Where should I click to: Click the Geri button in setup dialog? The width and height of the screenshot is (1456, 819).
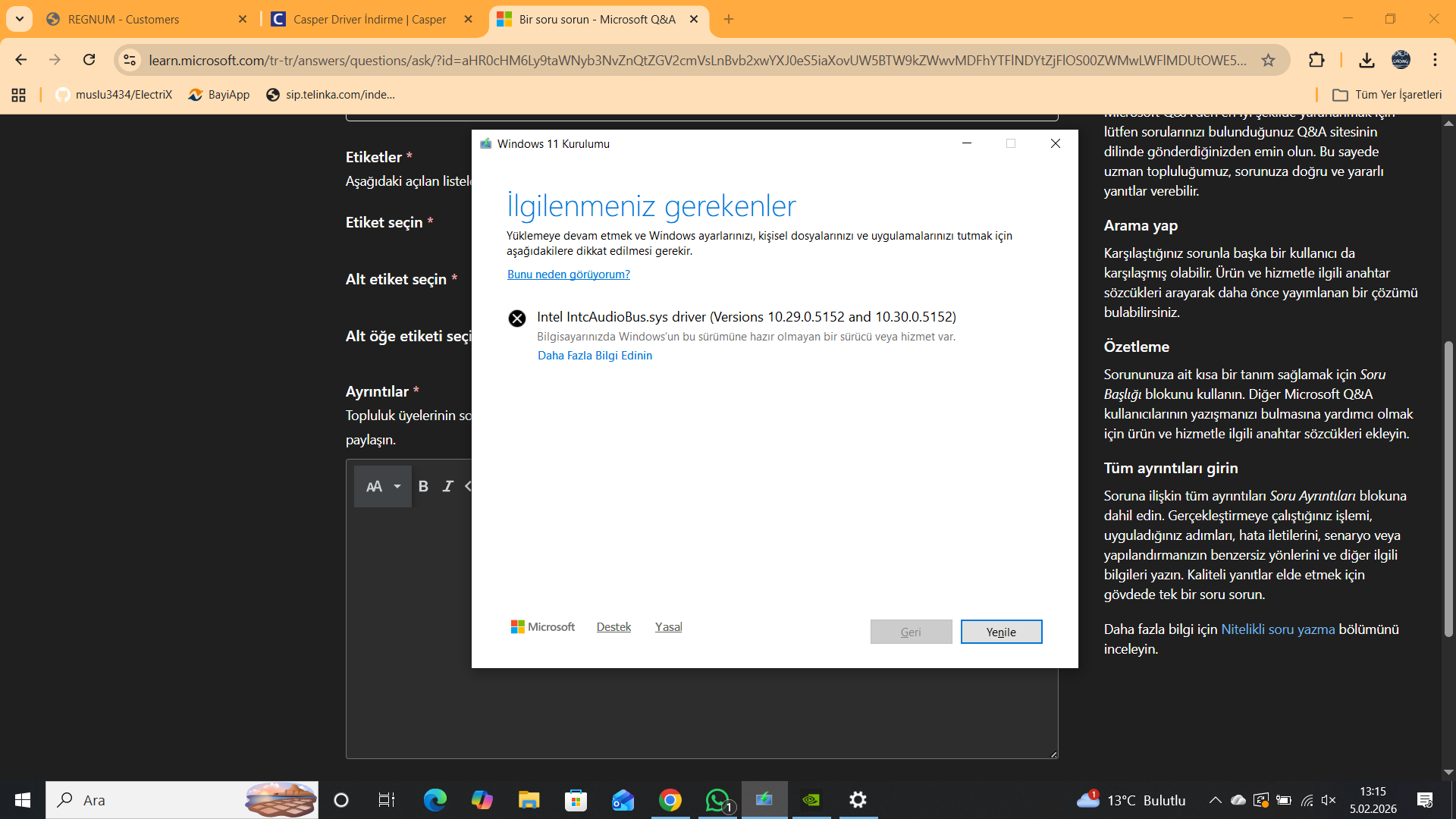tap(911, 632)
